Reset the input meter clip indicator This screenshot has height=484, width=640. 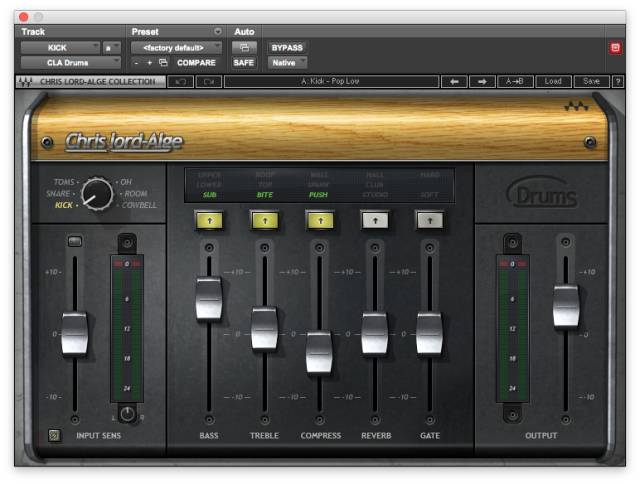coord(127,264)
